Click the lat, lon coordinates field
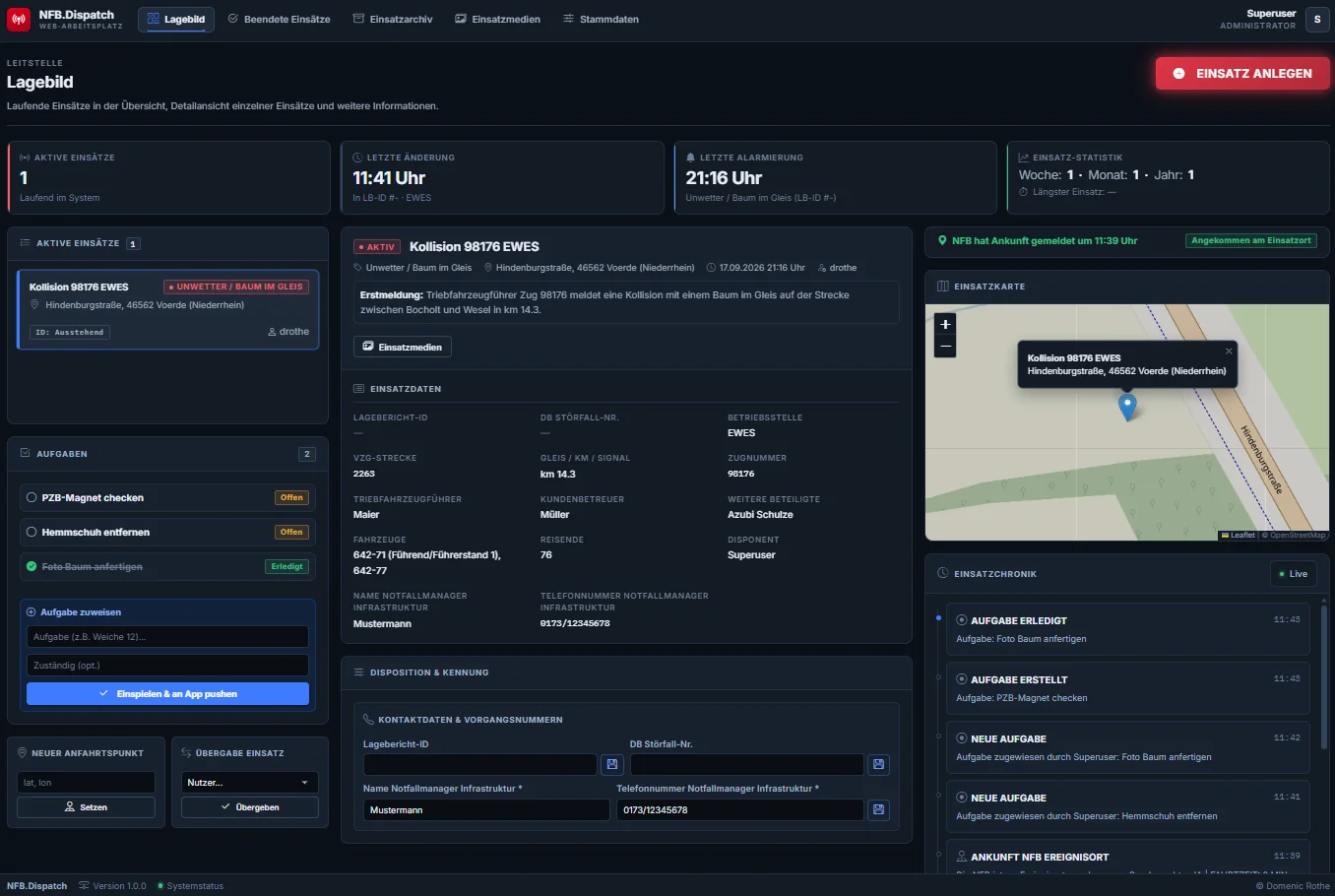 click(86, 783)
